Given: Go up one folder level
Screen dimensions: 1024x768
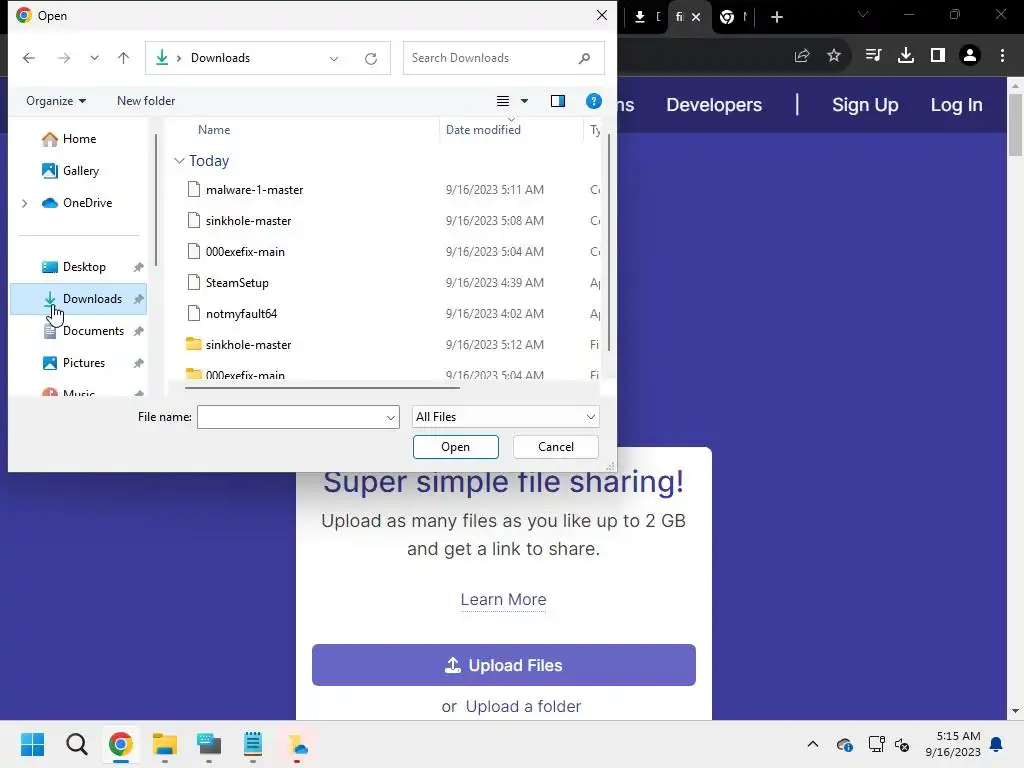Looking at the screenshot, I should point(123,58).
